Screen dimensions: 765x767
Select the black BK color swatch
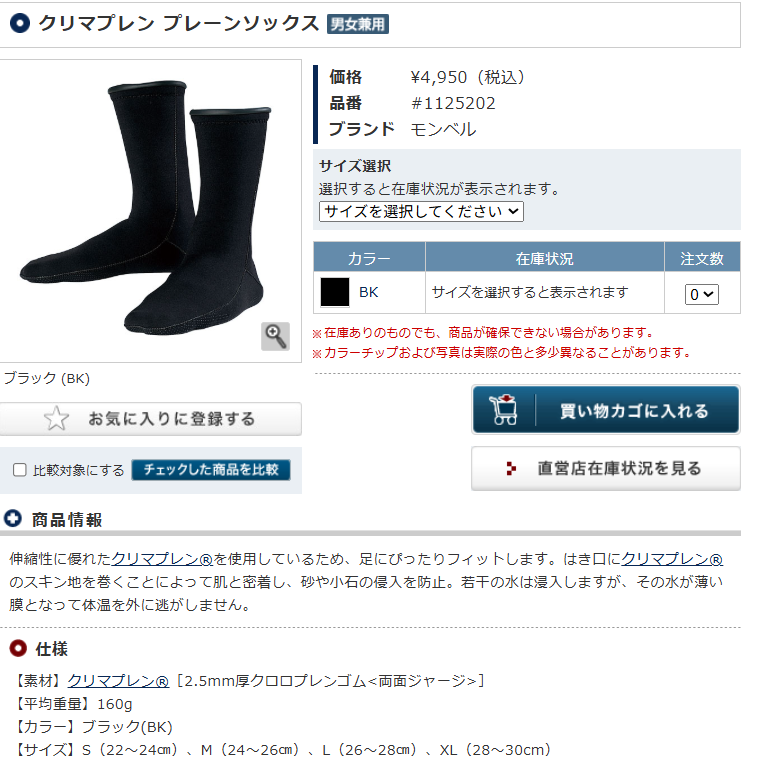click(335, 293)
